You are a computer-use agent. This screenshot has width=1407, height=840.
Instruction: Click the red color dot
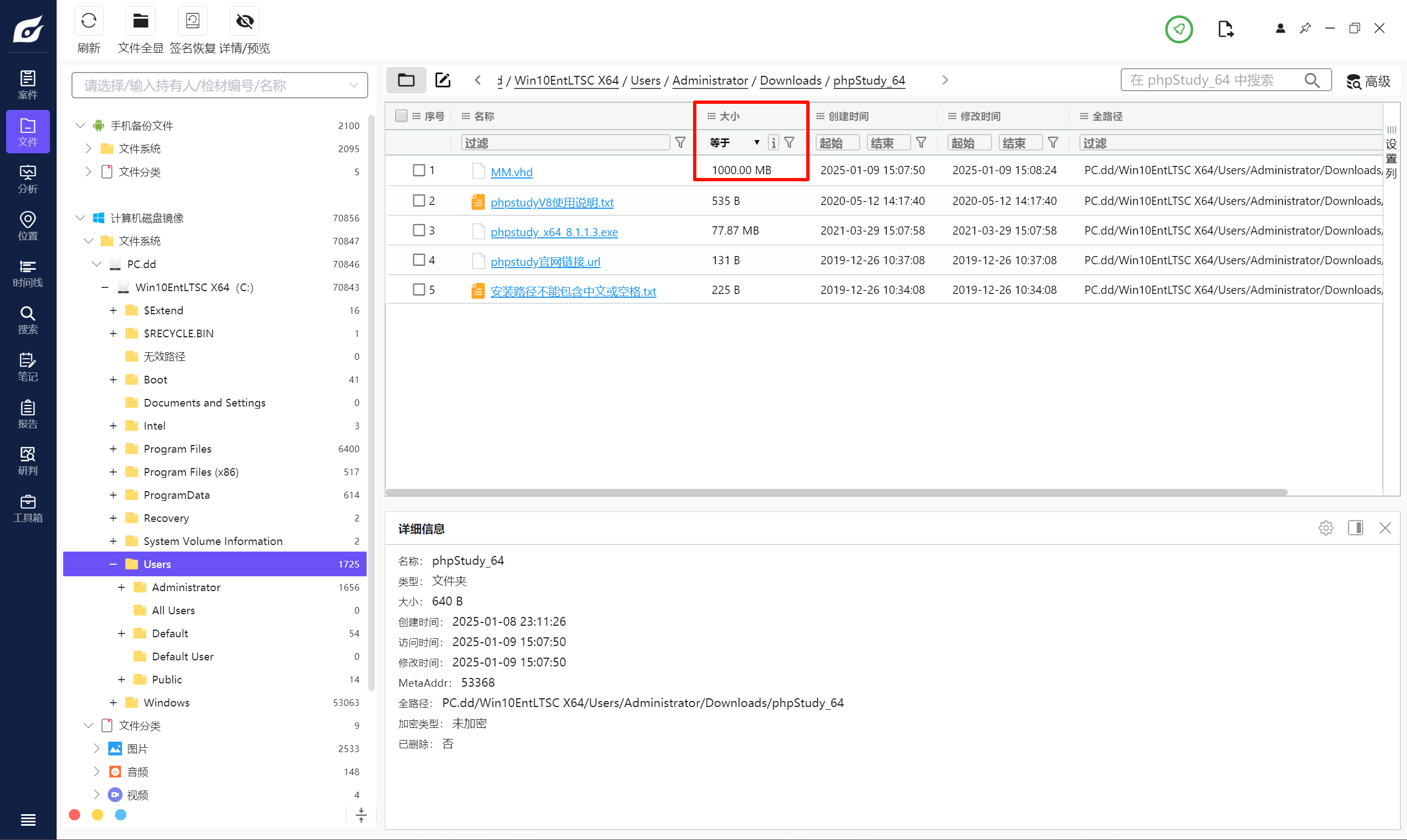[74, 815]
